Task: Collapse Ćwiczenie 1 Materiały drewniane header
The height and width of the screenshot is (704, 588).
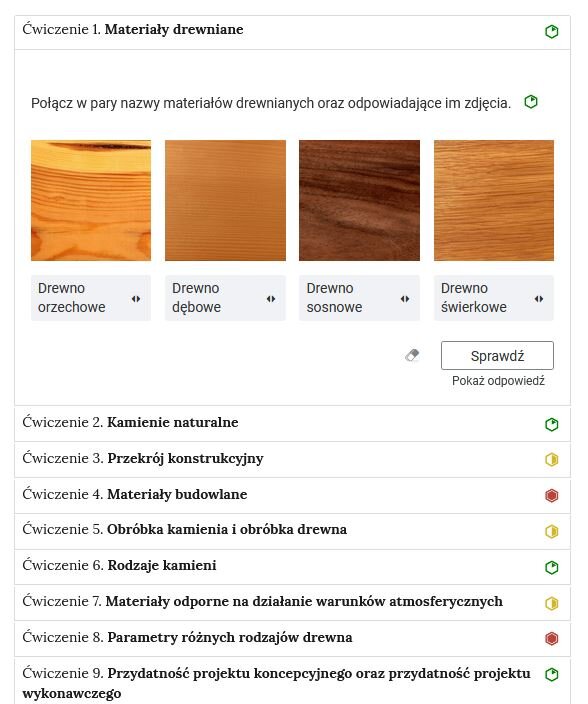Action: (x=292, y=32)
